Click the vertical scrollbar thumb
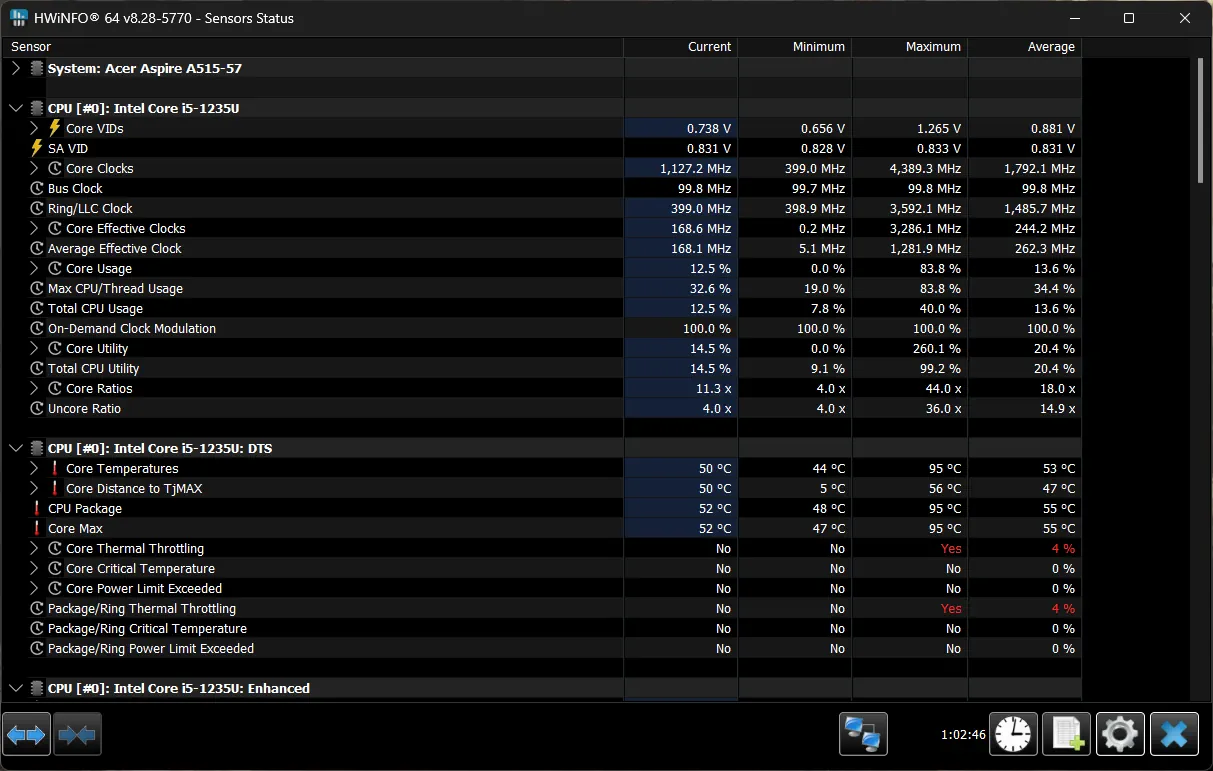The width and height of the screenshot is (1213, 771). click(x=1201, y=120)
